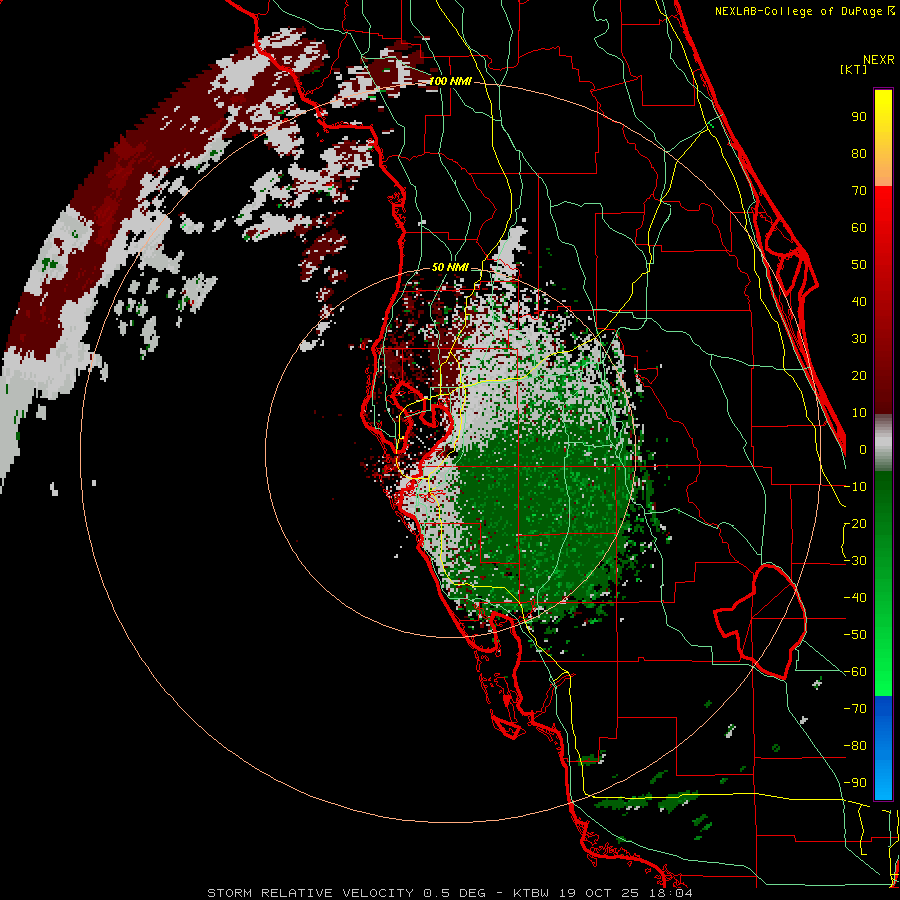Viewport: 900px width, 900px height.
Task: Select the -50 value on velocity scale
Action: click(x=855, y=635)
